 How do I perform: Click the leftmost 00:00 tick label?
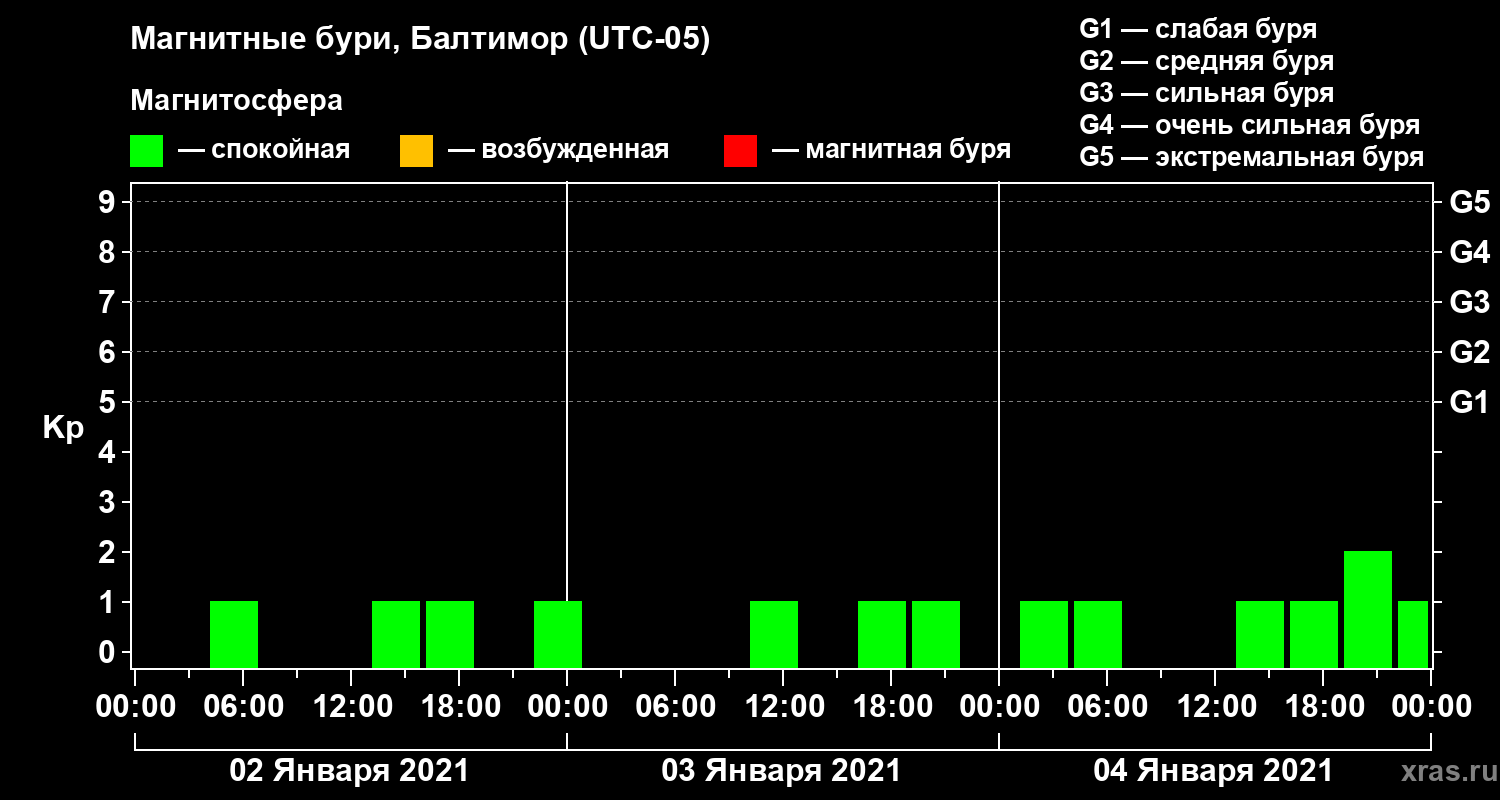134,707
